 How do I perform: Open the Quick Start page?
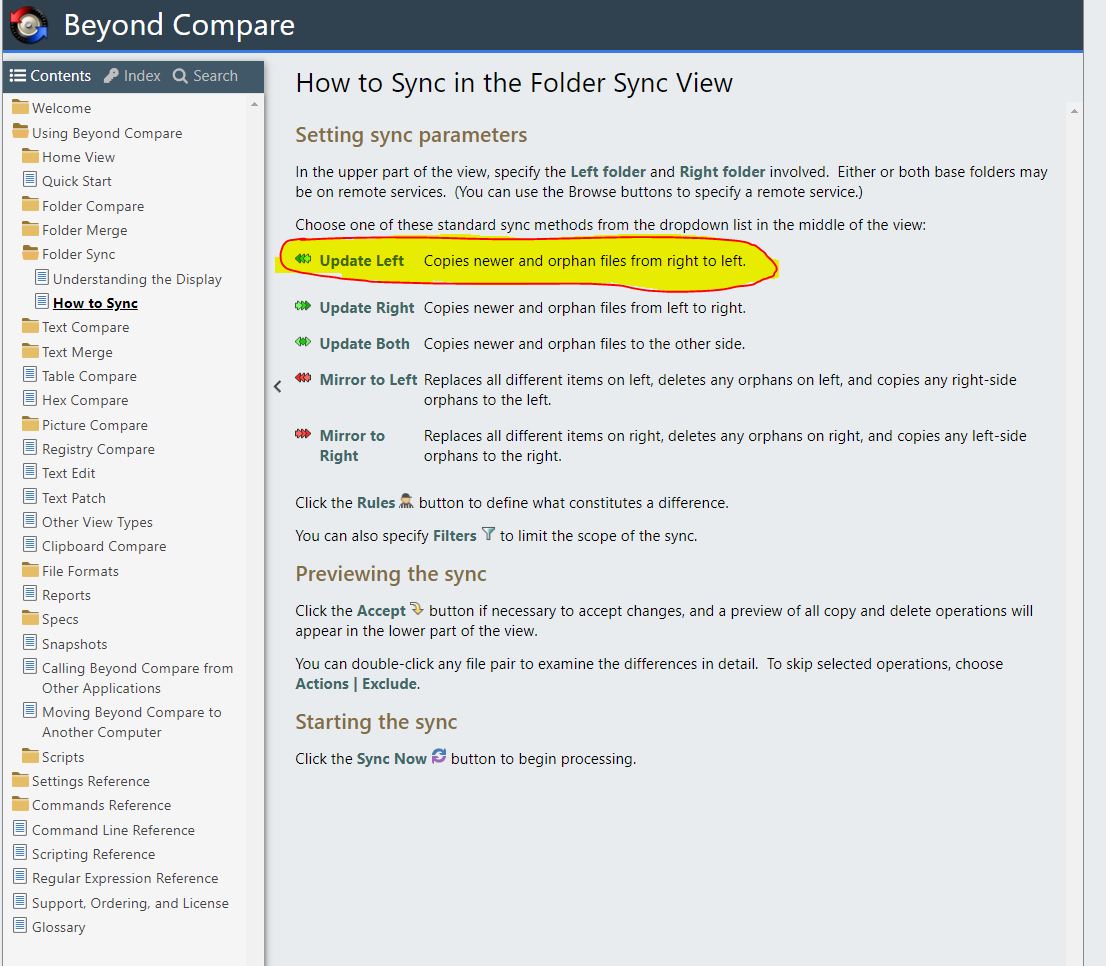click(67, 181)
